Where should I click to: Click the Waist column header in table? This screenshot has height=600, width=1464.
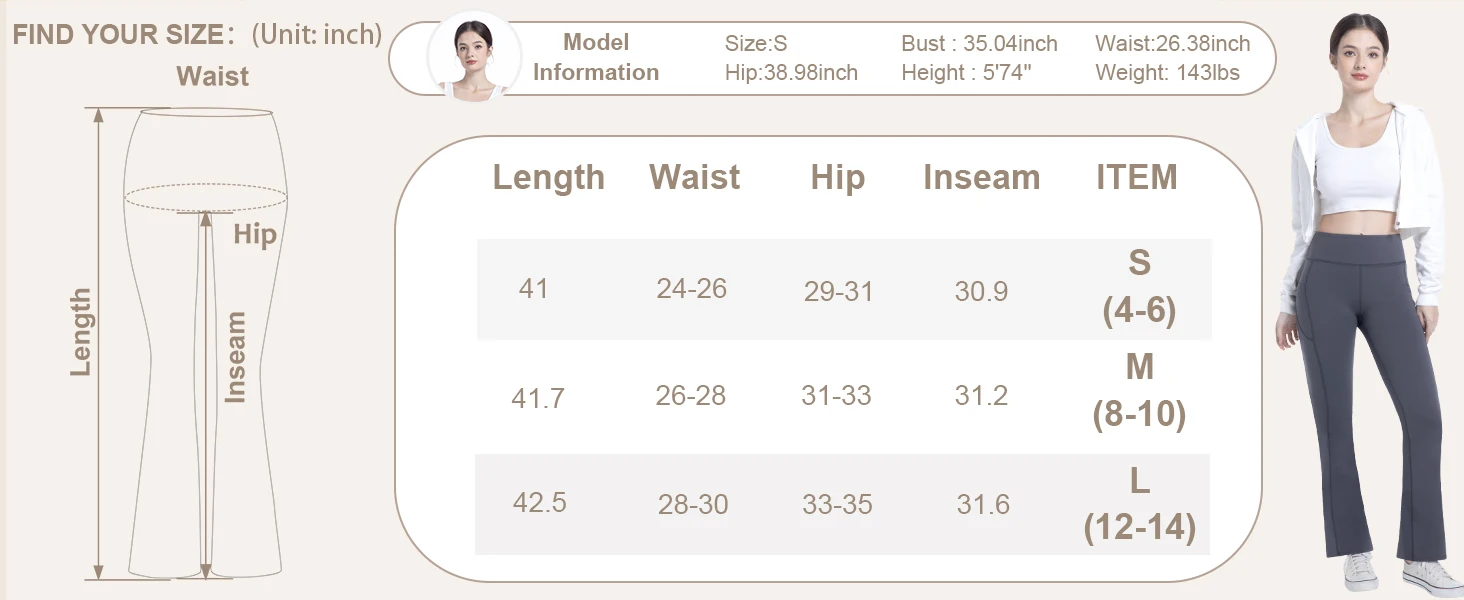pyautogui.click(x=694, y=178)
